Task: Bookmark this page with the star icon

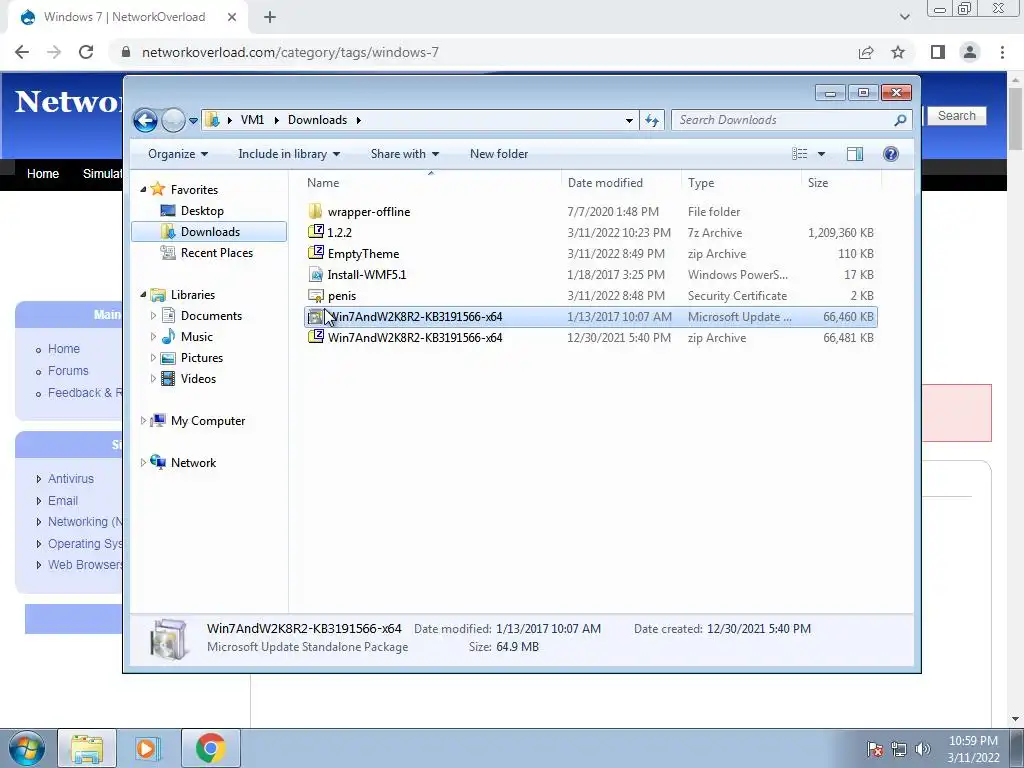Action: pyautogui.click(x=899, y=52)
